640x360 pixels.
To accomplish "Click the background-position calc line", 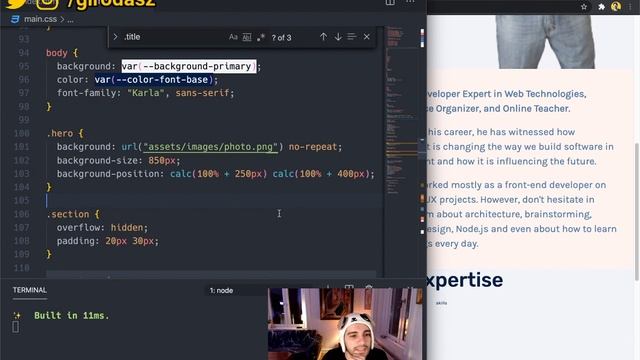I will 216,174.
